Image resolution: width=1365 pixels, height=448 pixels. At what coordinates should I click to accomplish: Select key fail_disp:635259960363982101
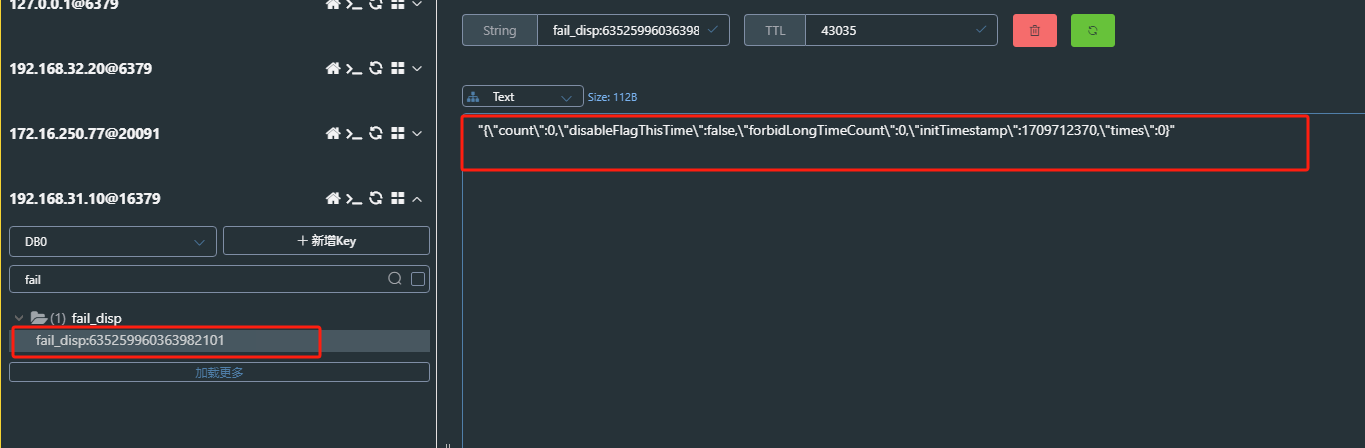(130, 341)
